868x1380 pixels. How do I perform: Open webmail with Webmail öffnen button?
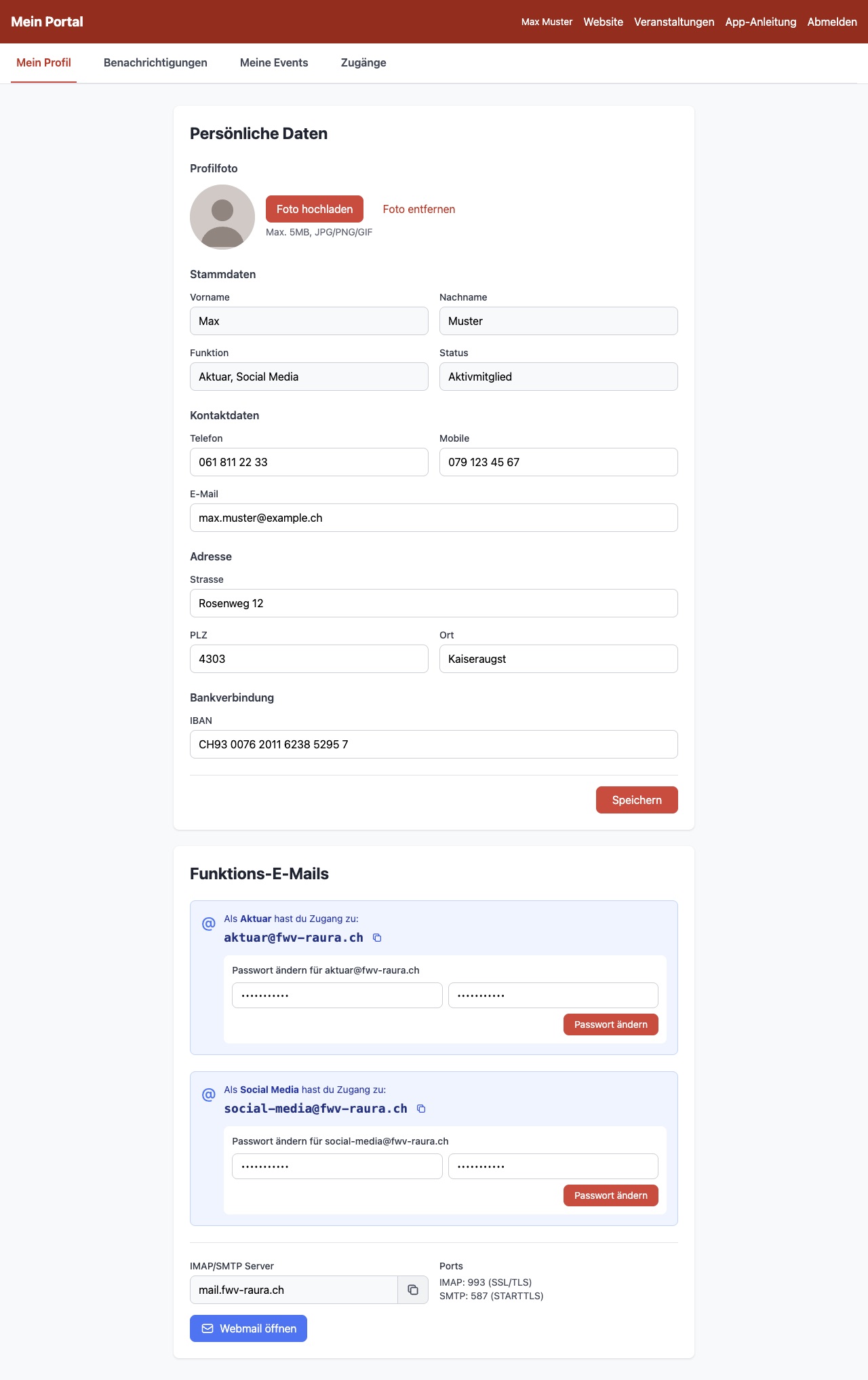(248, 1328)
